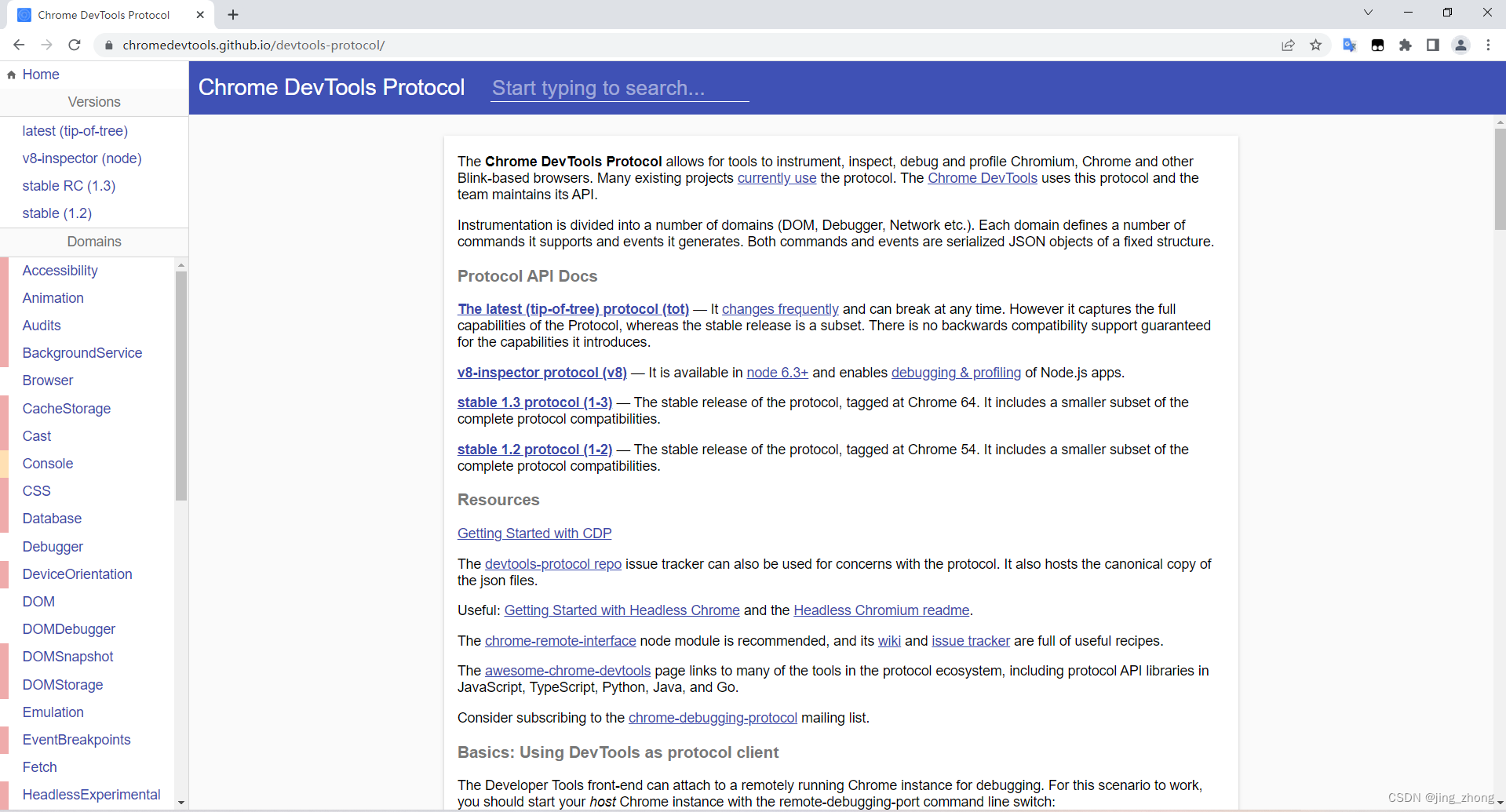
Task: Click the browser forward arrow
Action: (46, 45)
